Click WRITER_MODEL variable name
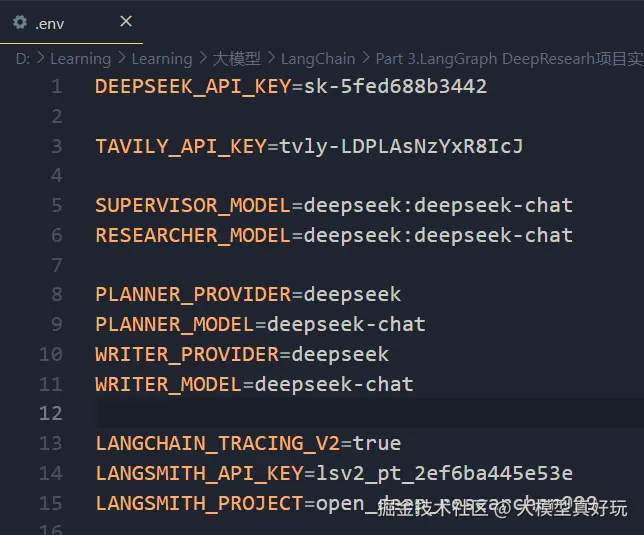The image size is (644, 535). point(169,385)
